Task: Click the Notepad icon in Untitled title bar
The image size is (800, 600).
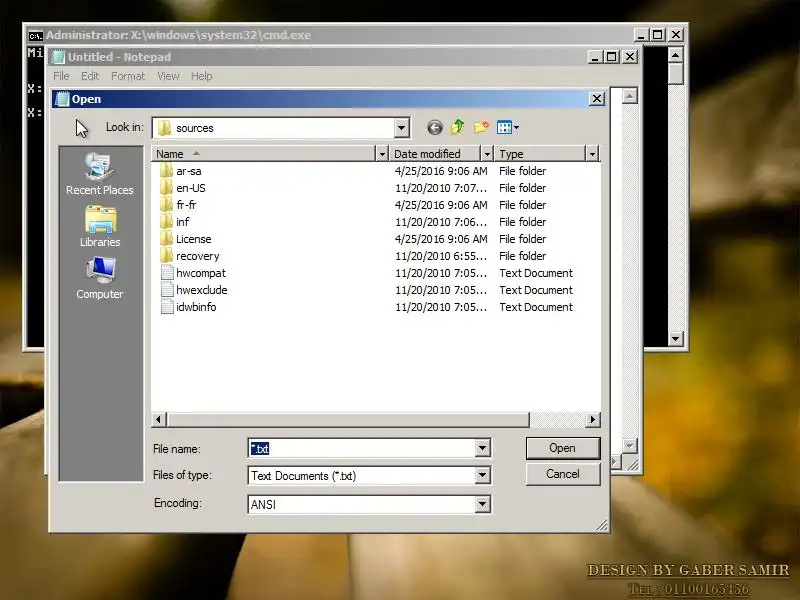Action: tap(58, 57)
